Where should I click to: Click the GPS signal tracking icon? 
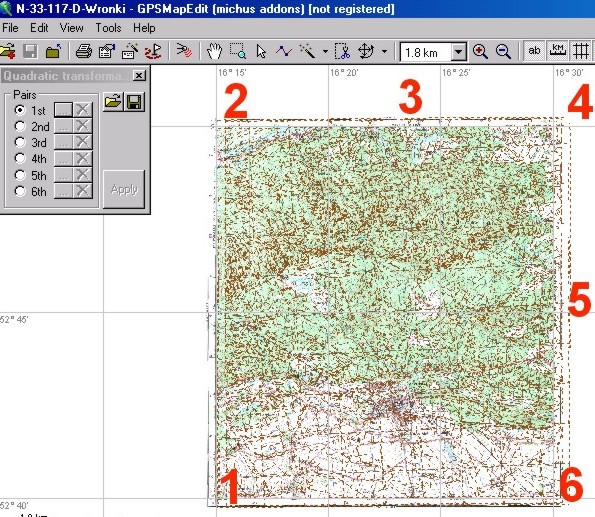[184, 51]
